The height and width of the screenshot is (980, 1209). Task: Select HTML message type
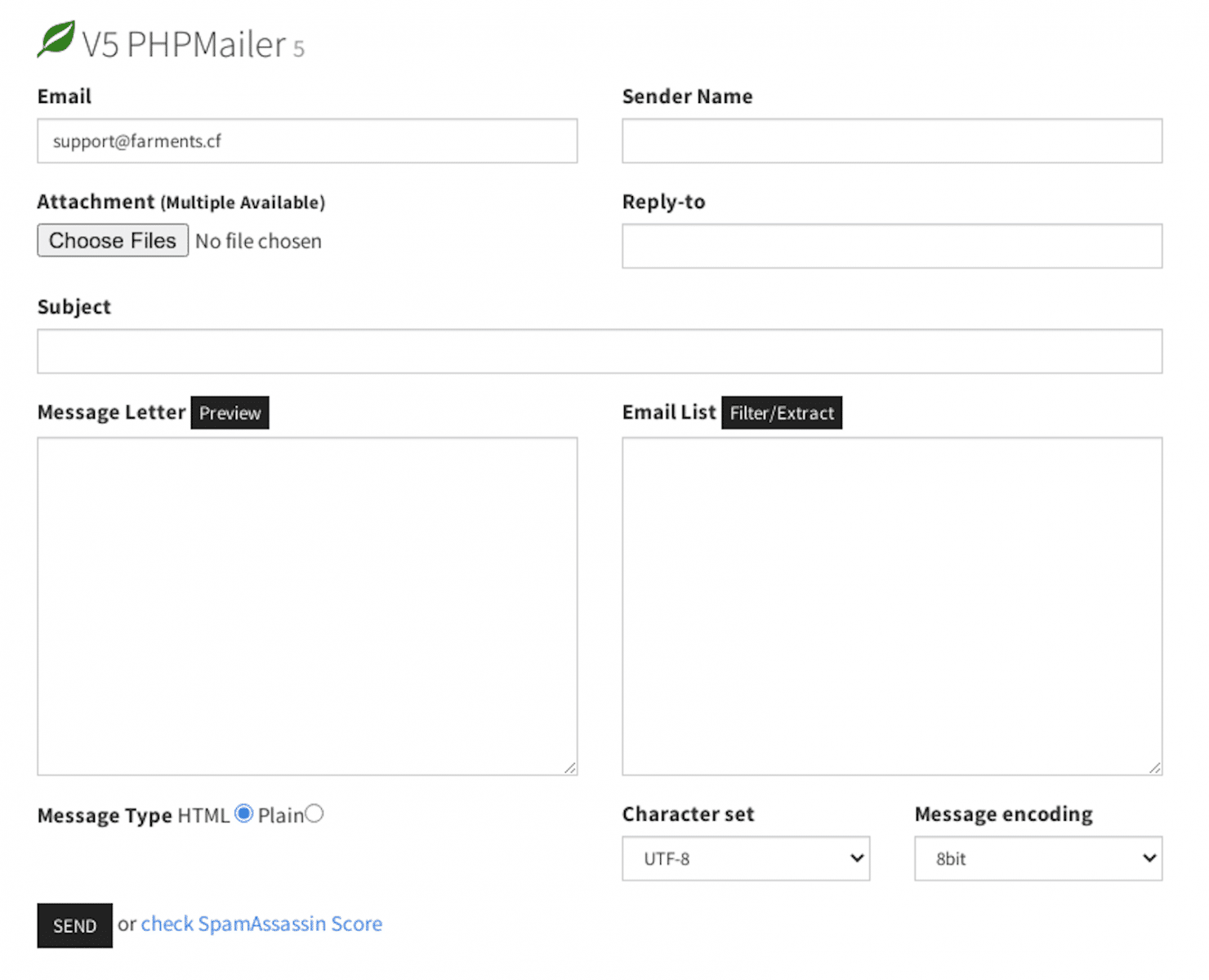click(243, 813)
